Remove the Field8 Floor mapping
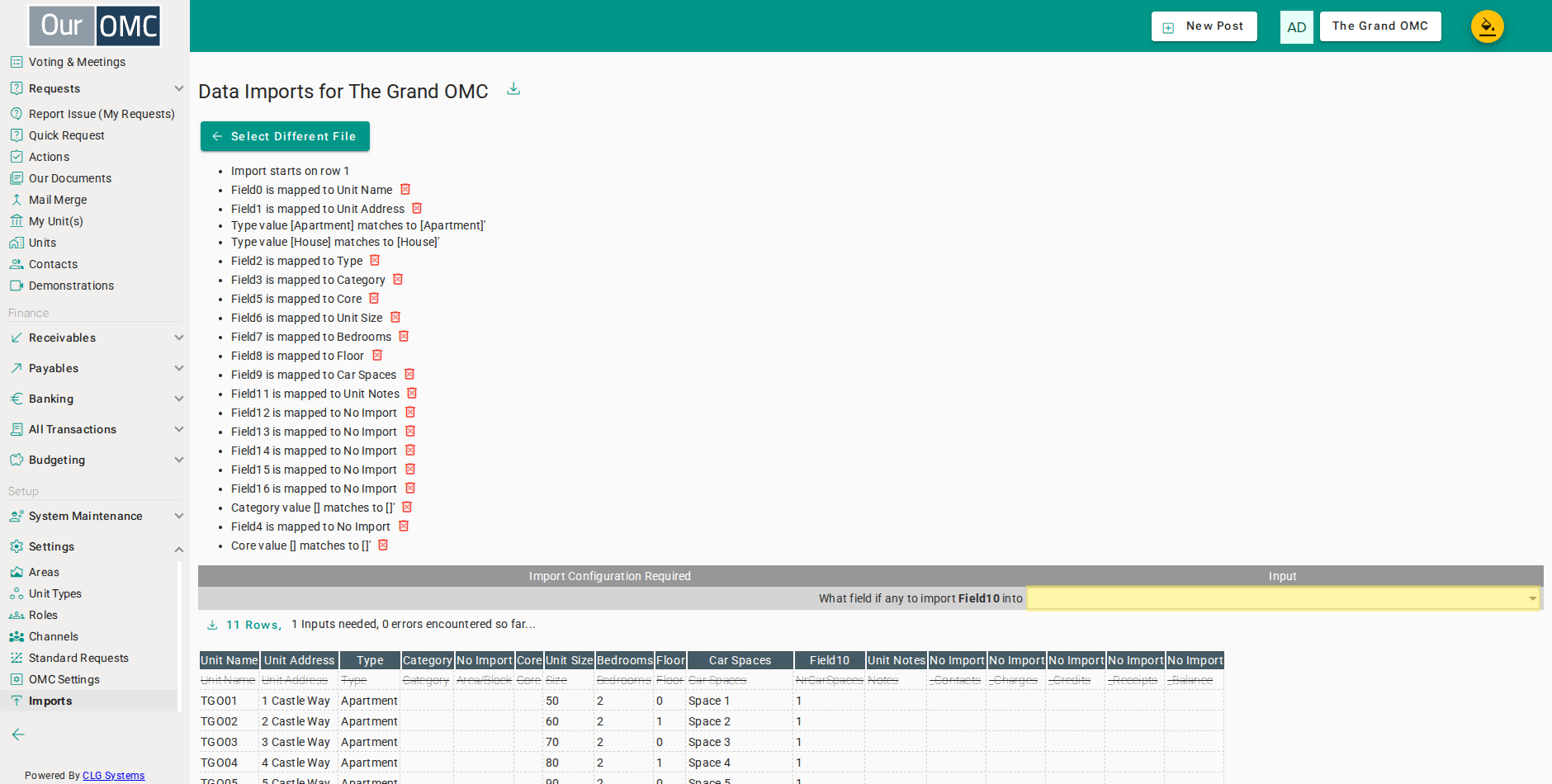Image resolution: width=1552 pixels, height=784 pixels. [377, 356]
